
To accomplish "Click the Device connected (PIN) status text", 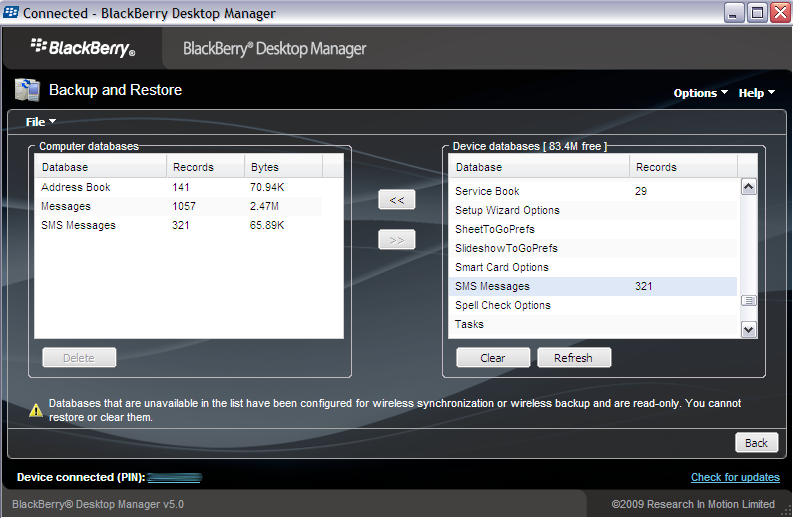I will click(81, 477).
